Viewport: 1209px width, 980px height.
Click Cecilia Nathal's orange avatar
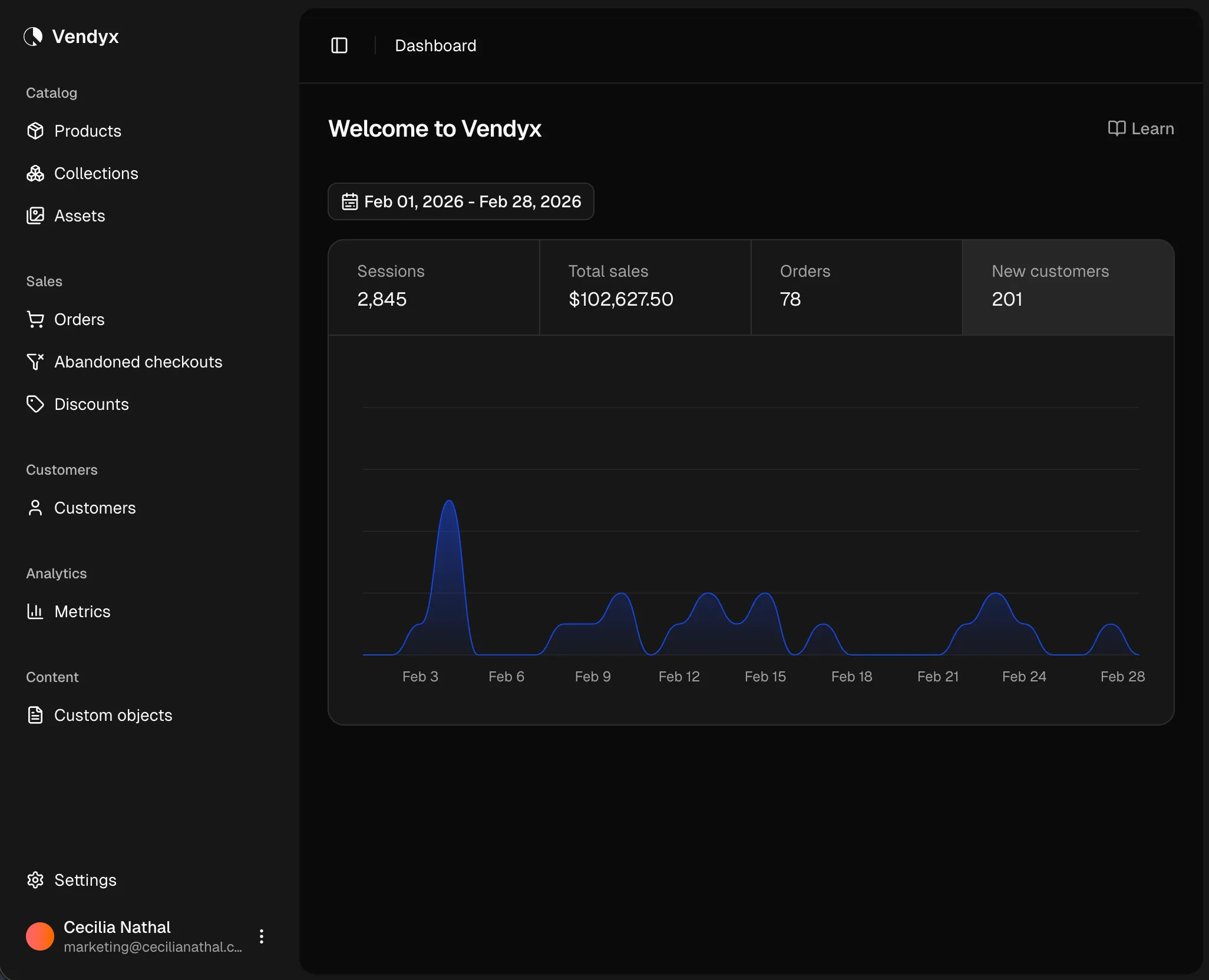pos(39,936)
